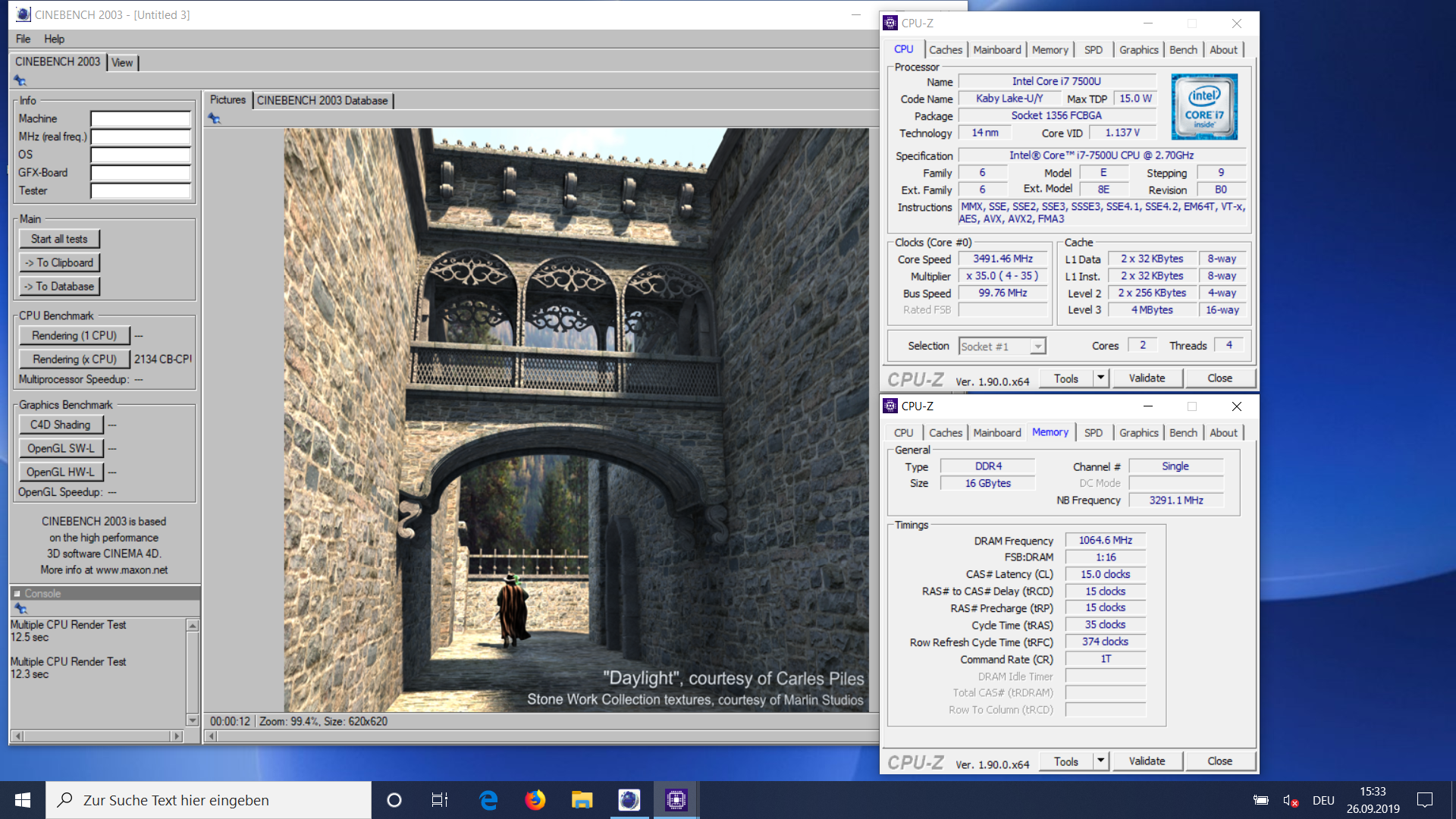This screenshot has height=819, width=1456.
Task: Switch to the CINEBENCH taskbar icon
Action: tap(629, 800)
